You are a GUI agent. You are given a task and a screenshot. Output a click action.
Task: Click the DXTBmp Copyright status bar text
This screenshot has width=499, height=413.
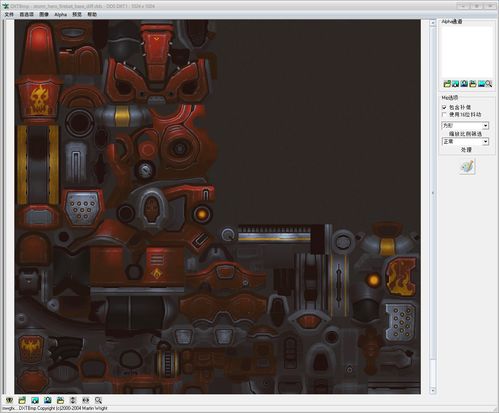pyautogui.click(x=63, y=408)
